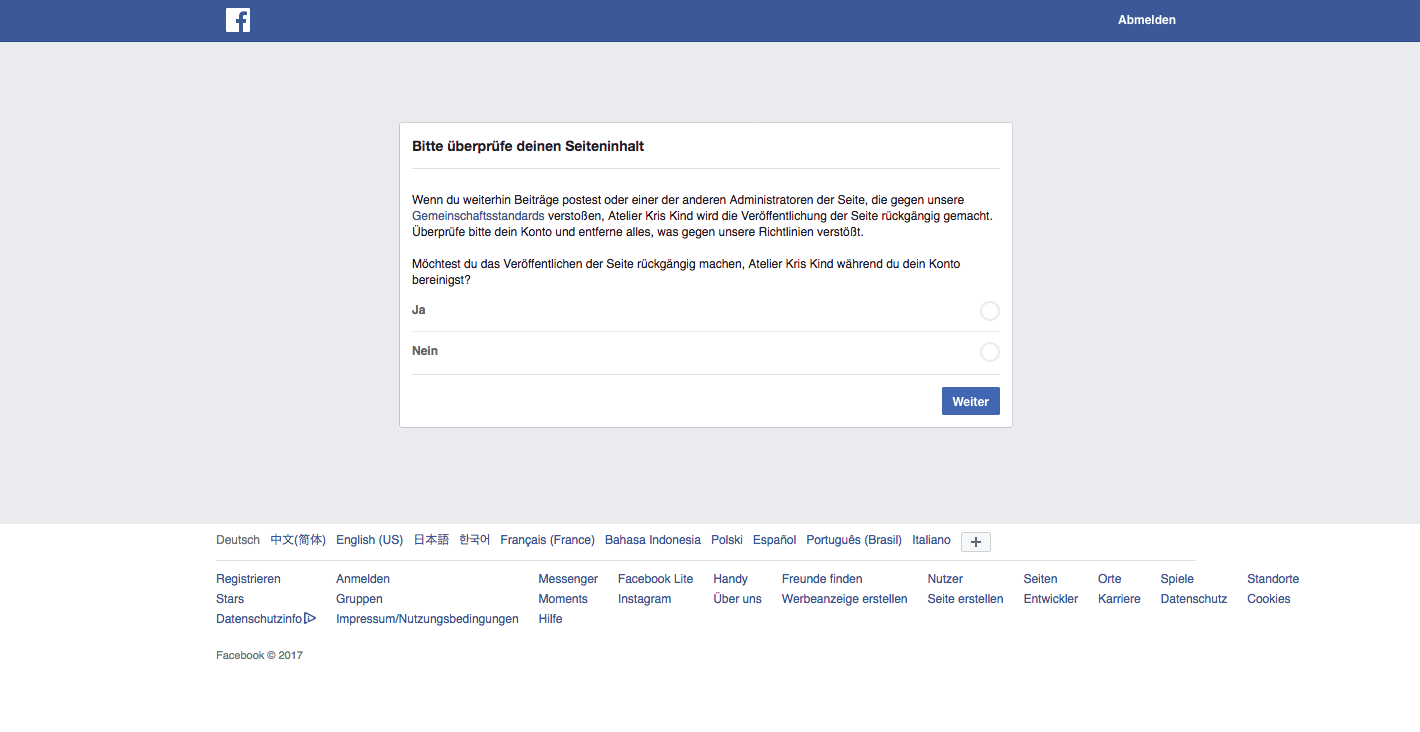Image resolution: width=1420 pixels, height=732 pixels.
Task: Open the Cookies footer link
Action: click(1269, 599)
